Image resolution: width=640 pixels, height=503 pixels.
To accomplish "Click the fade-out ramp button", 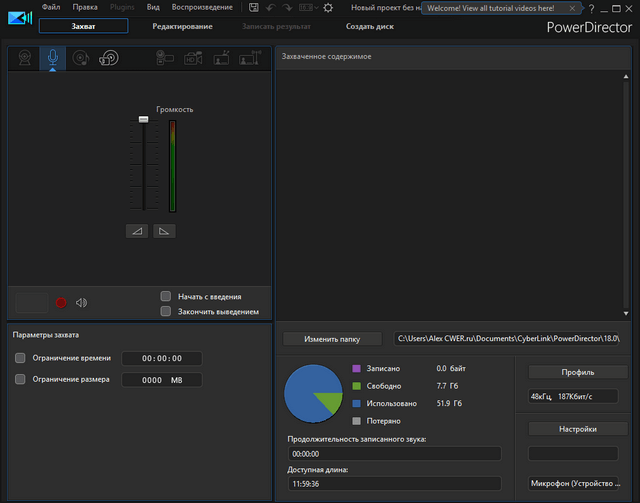I will coord(164,231).
